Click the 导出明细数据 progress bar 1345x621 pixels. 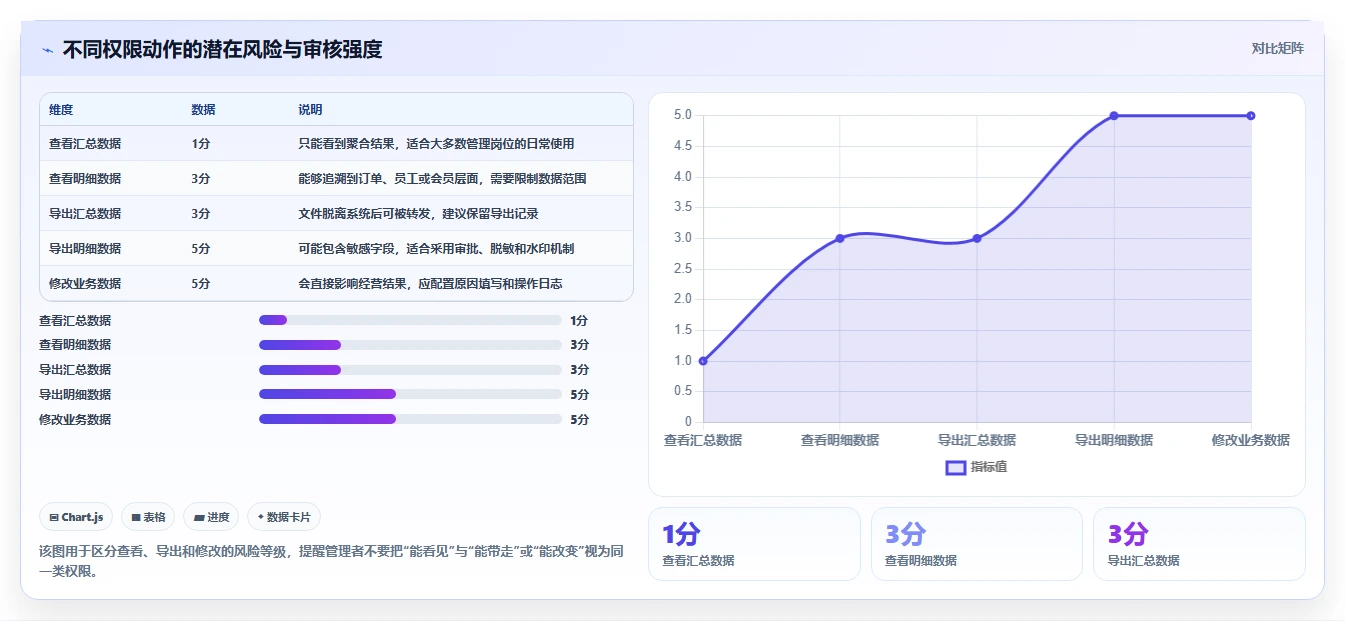click(x=410, y=394)
